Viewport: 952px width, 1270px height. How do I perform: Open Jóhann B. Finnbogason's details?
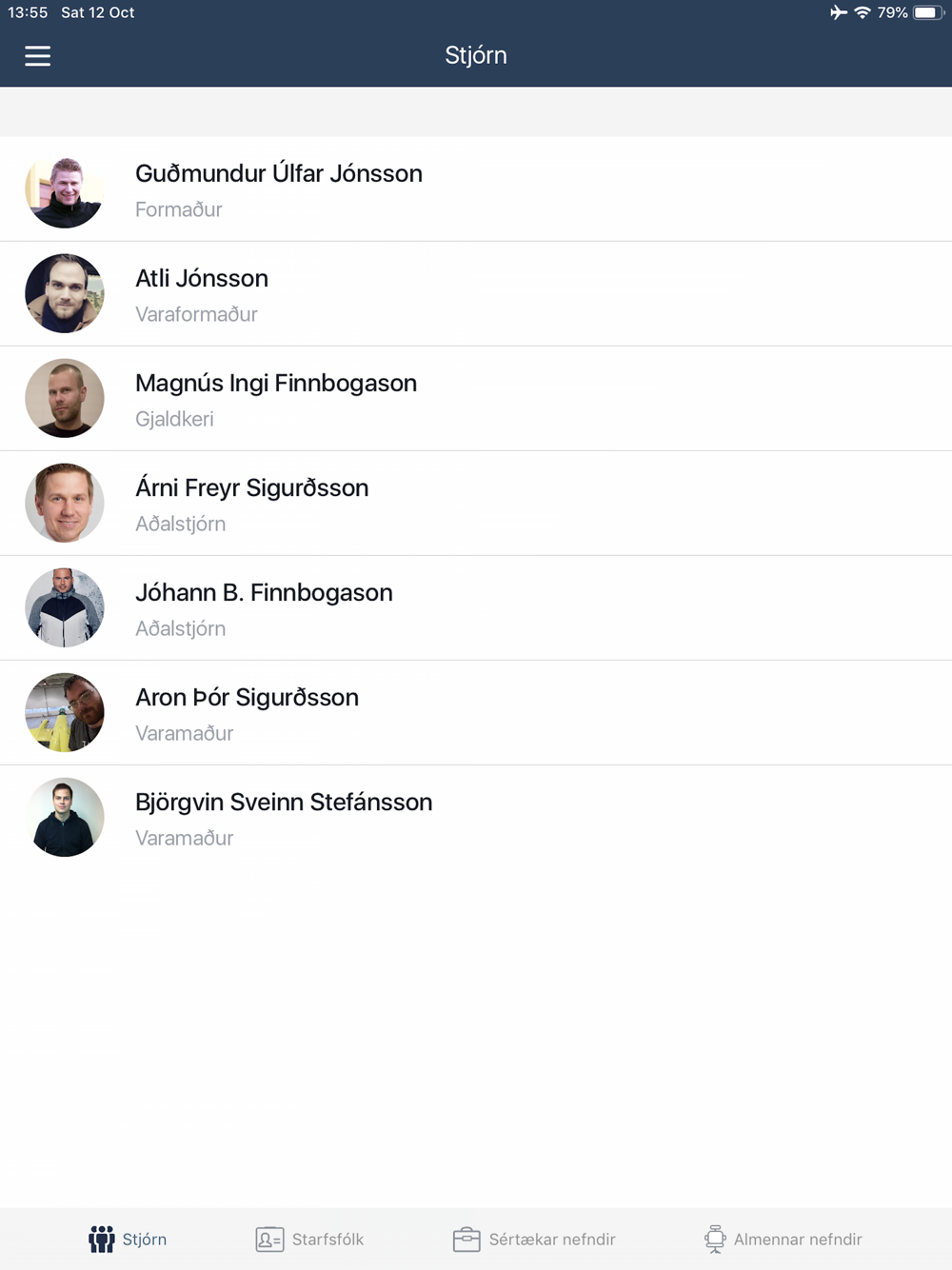[476, 608]
